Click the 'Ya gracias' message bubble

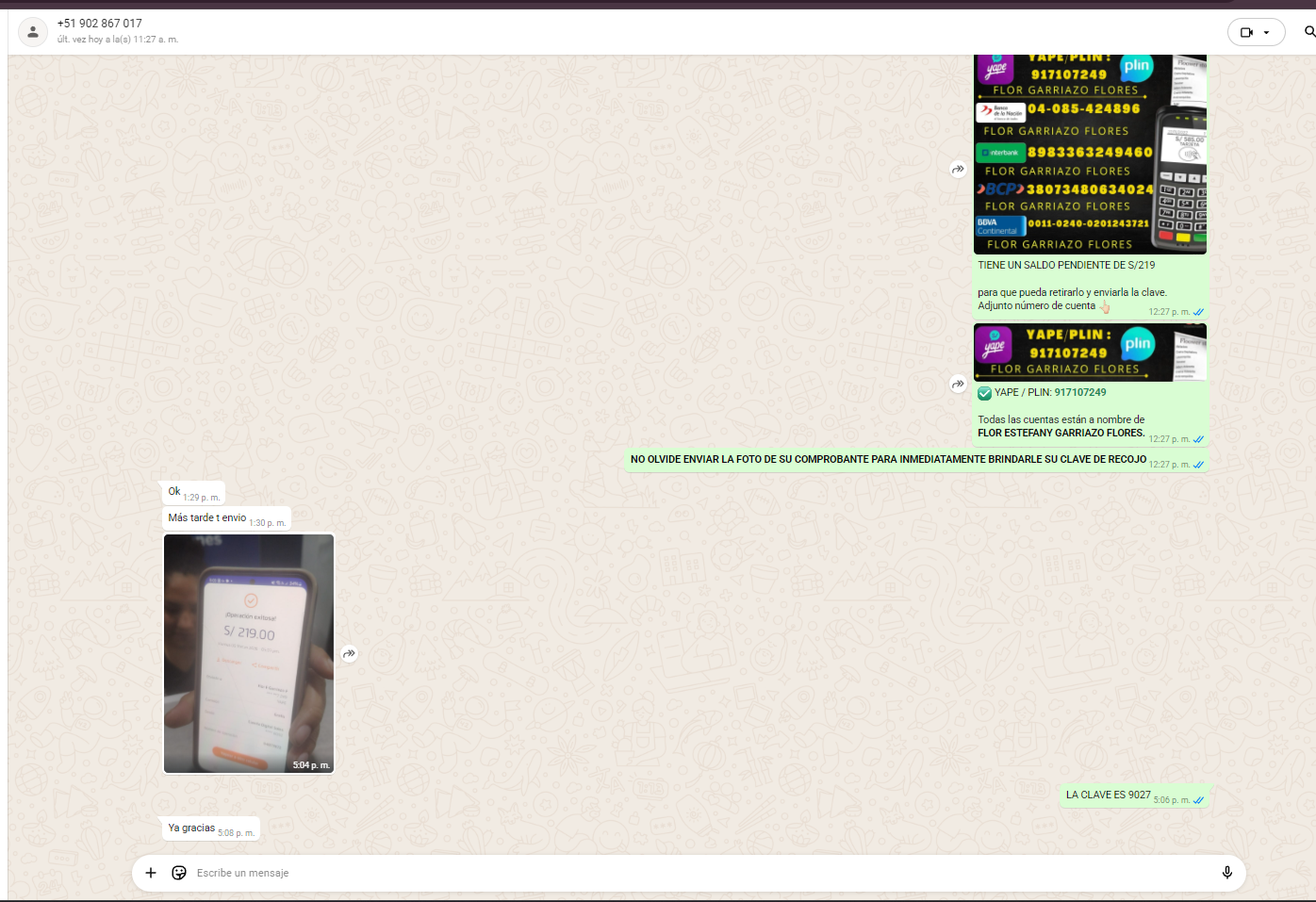coord(191,828)
